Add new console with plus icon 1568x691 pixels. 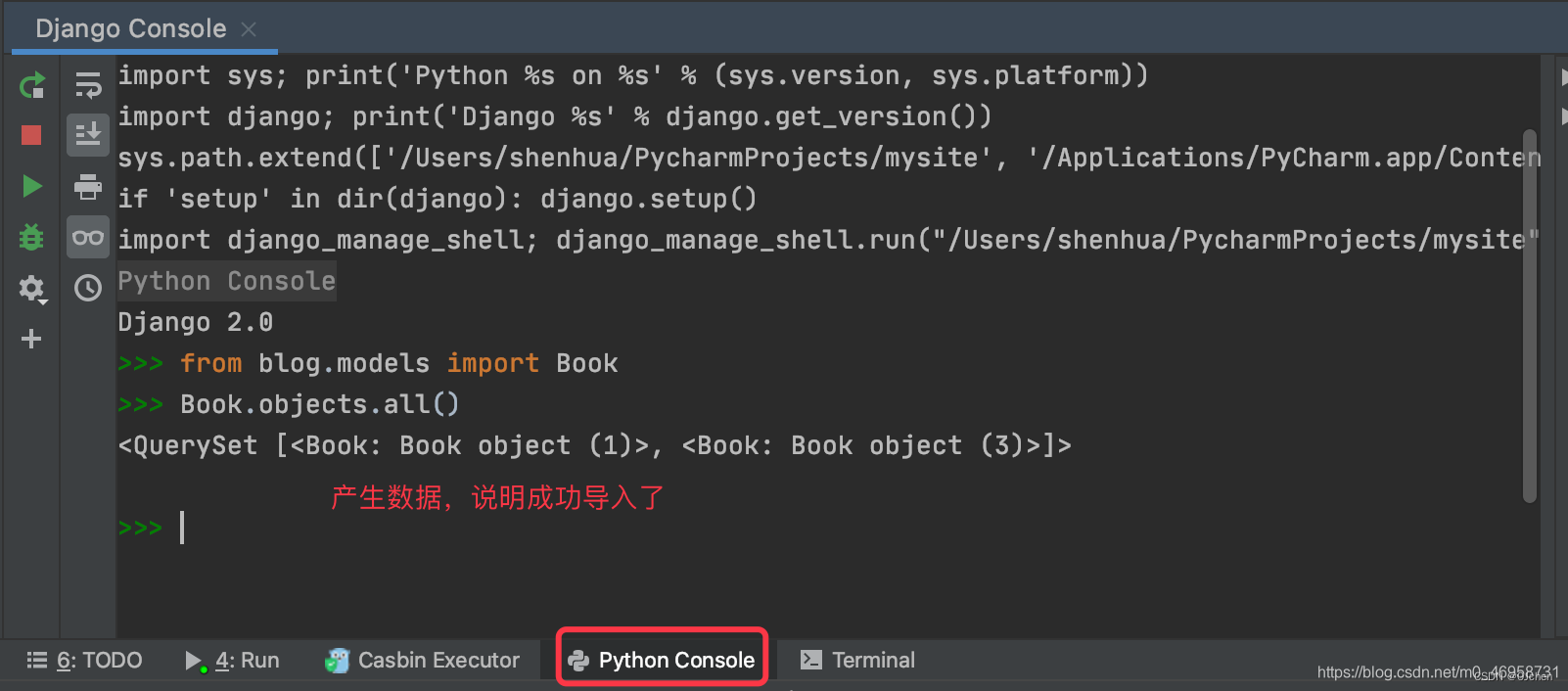[31, 339]
